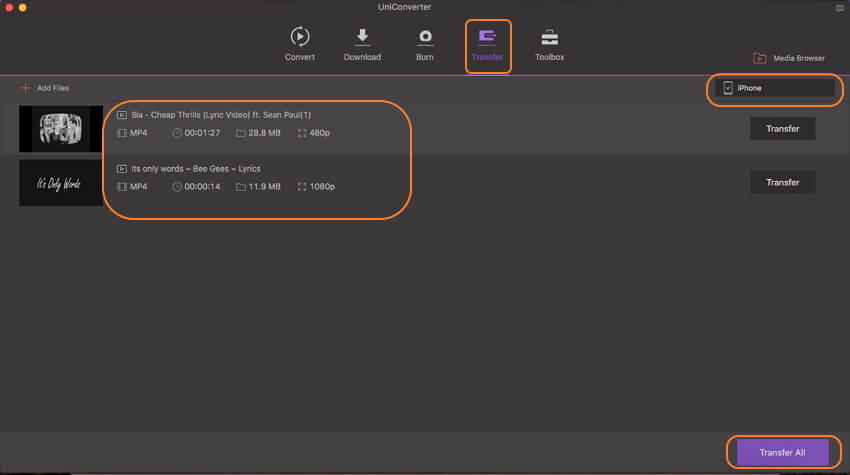Click the title 'Sia - Cheap Thrills (Lyric Video) ft. Sean Paul(1)'
The height and width of the screenshot is (475, 850).
point(221,115)
